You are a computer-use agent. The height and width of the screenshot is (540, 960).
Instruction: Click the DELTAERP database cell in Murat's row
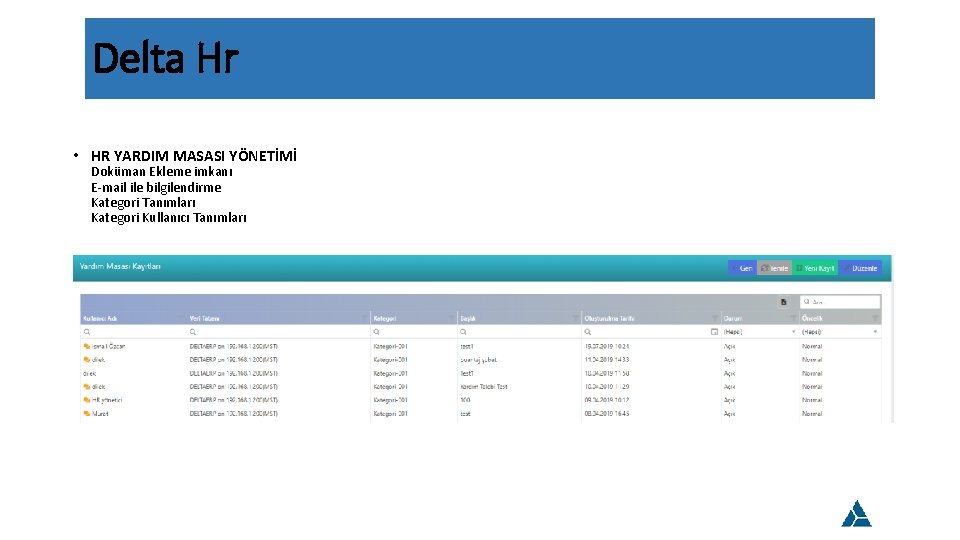tap(233, 414)
